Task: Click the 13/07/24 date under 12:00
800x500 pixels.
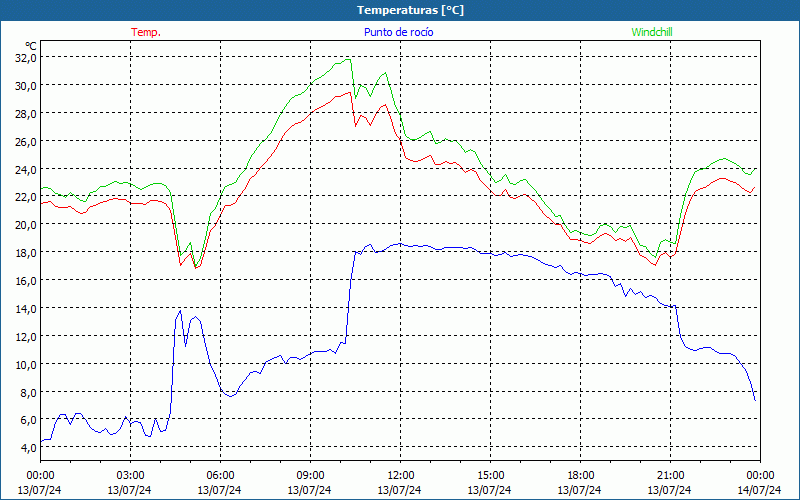Action: tap(399, 490)
